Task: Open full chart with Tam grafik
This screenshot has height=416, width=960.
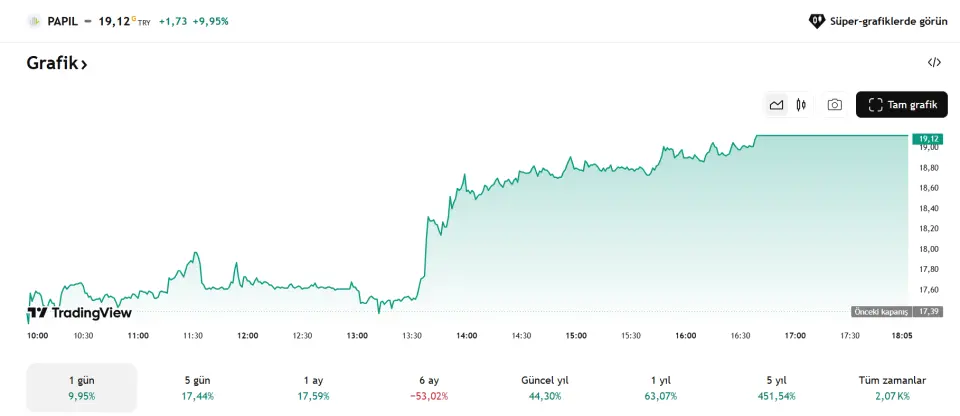Action: [x=902, y=105]
